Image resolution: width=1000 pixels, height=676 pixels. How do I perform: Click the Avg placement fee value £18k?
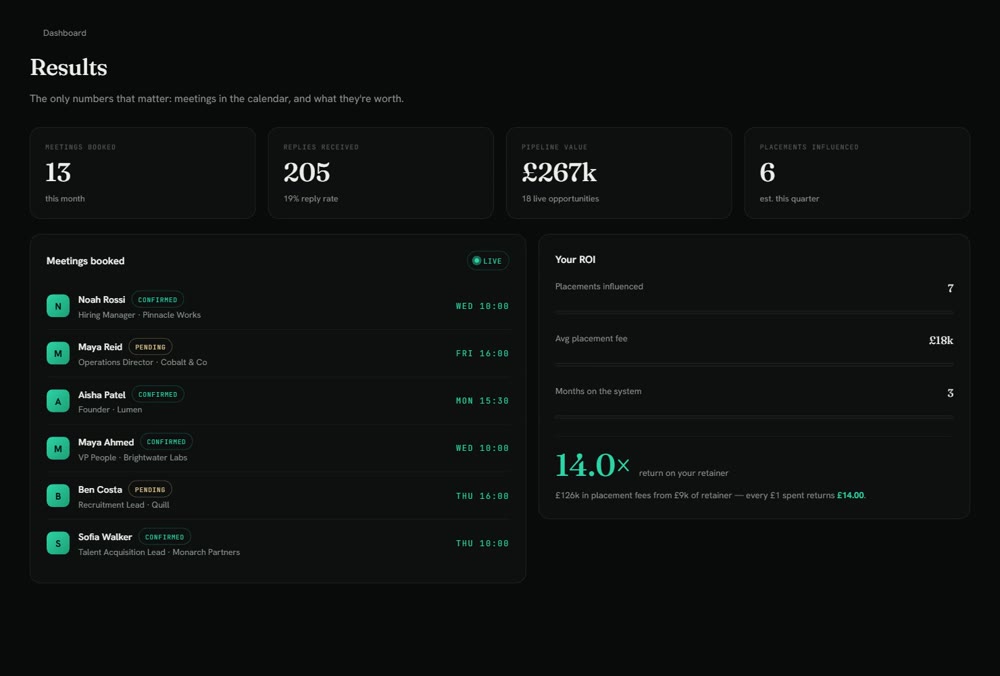pos(941,341)
